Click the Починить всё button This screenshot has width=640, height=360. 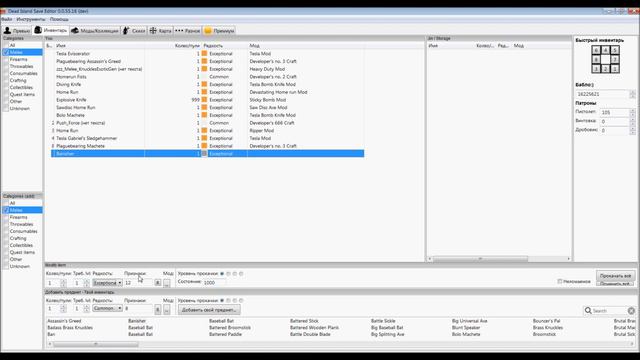(x=615, y=283)
